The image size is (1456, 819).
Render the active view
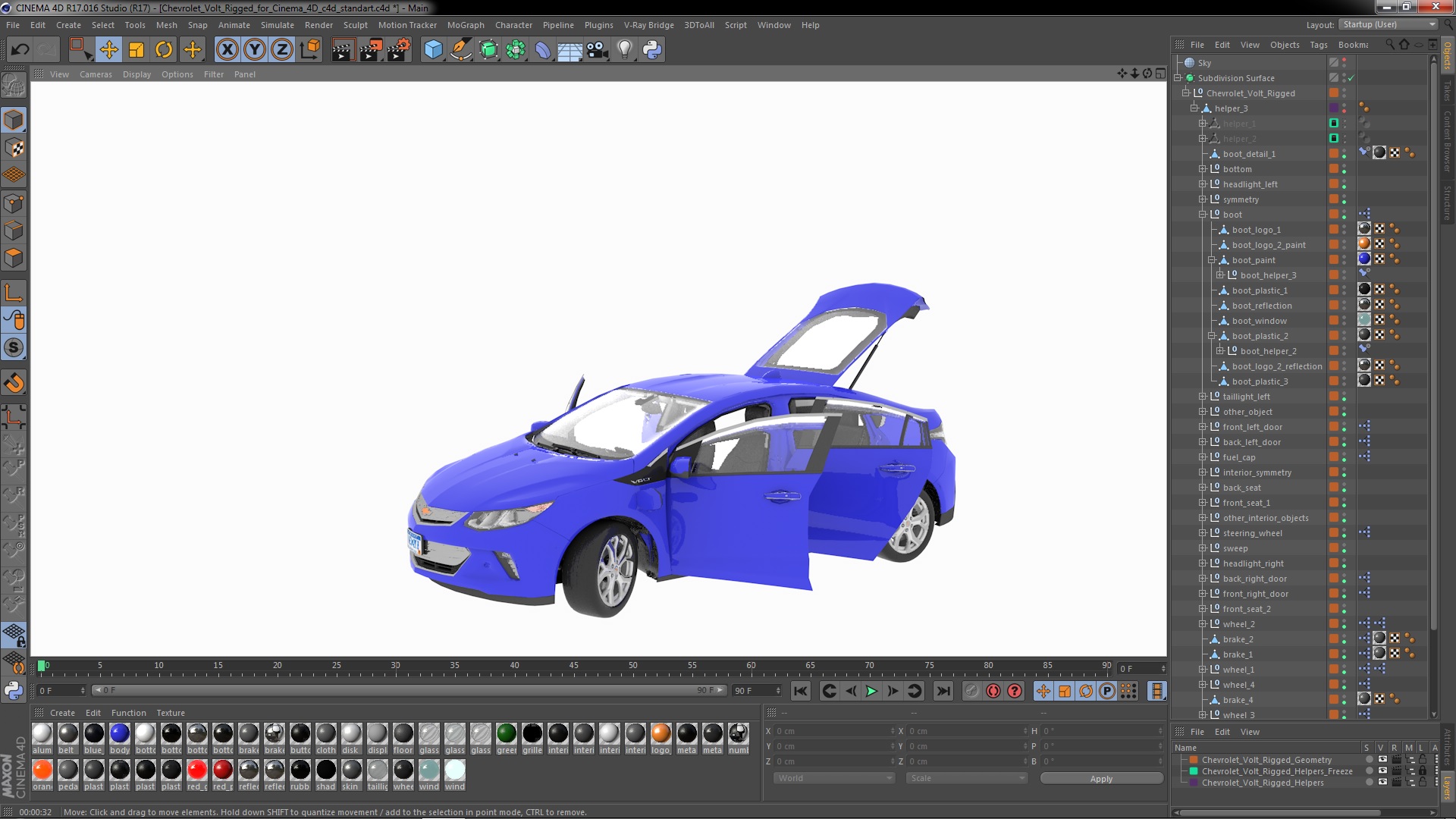click(x=343, y=50)
